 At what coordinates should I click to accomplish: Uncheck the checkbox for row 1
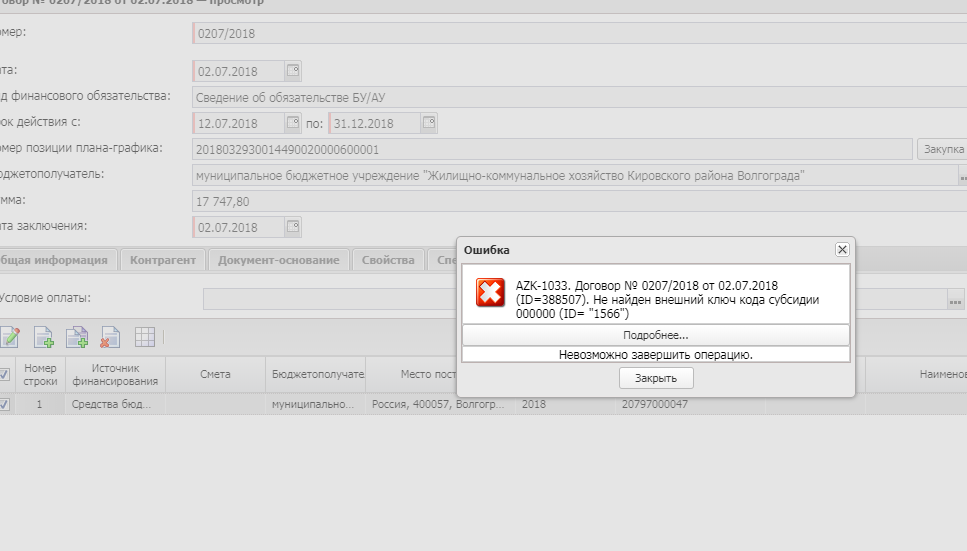click(x=4, y=405)
